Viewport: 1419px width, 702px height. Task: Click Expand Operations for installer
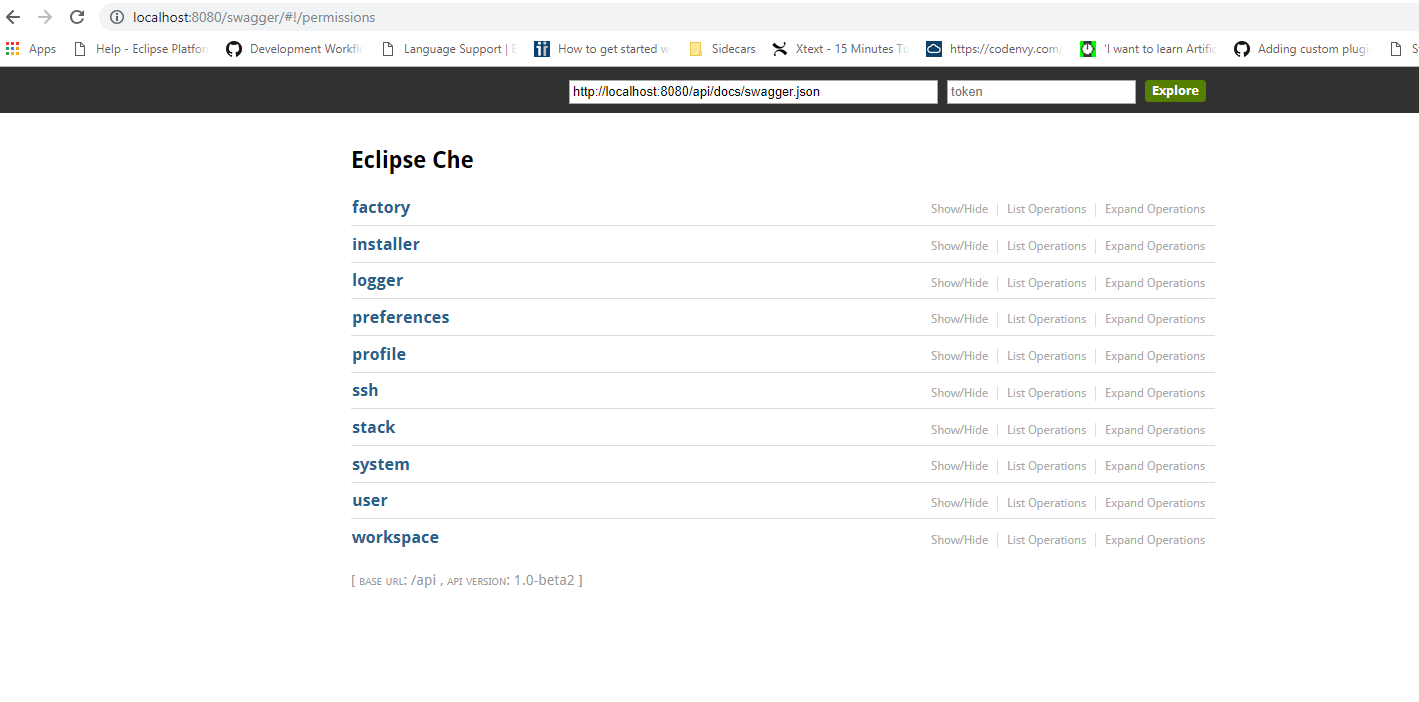[x=1155, y=246]
